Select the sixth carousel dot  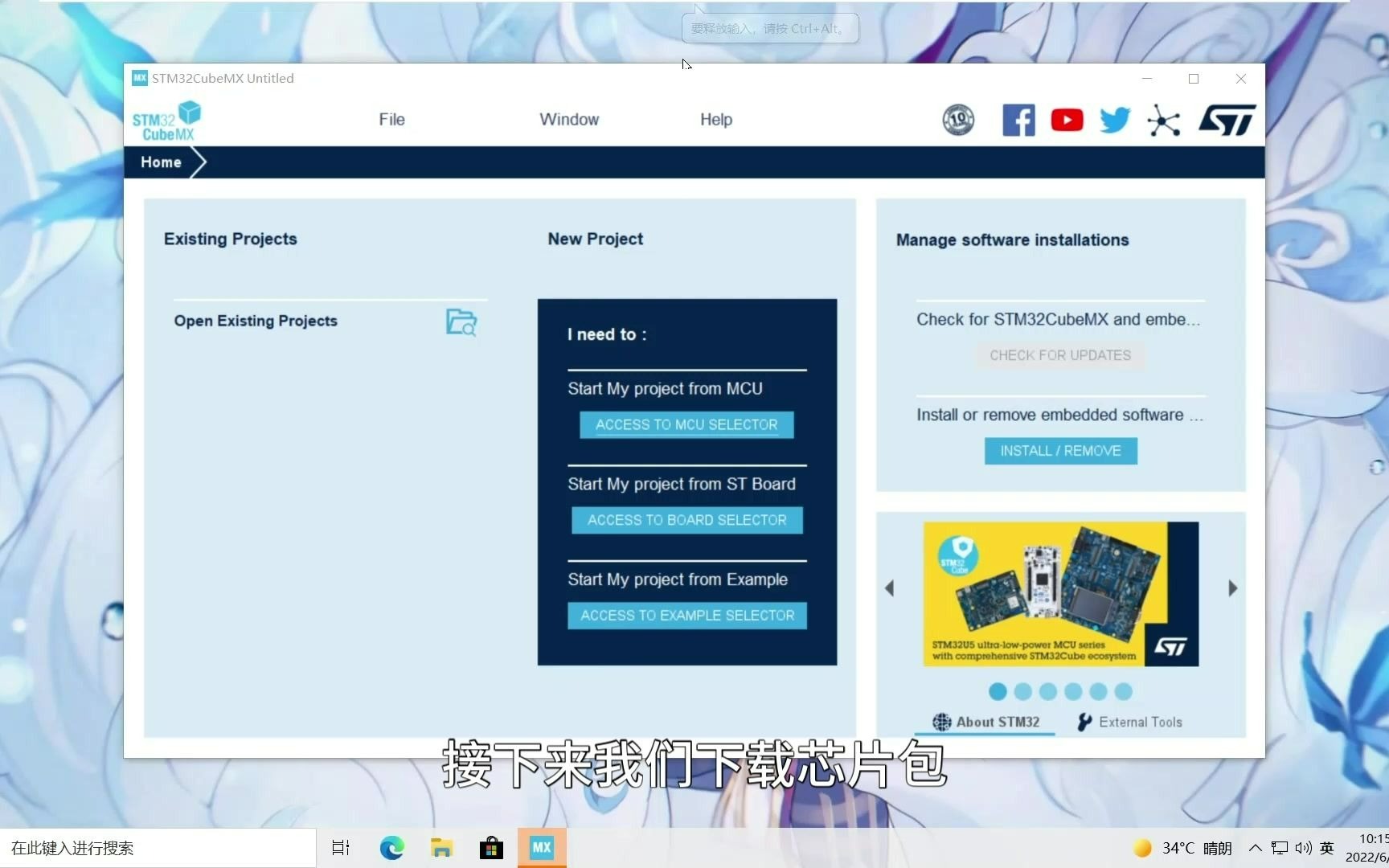tap(1123, 691)
